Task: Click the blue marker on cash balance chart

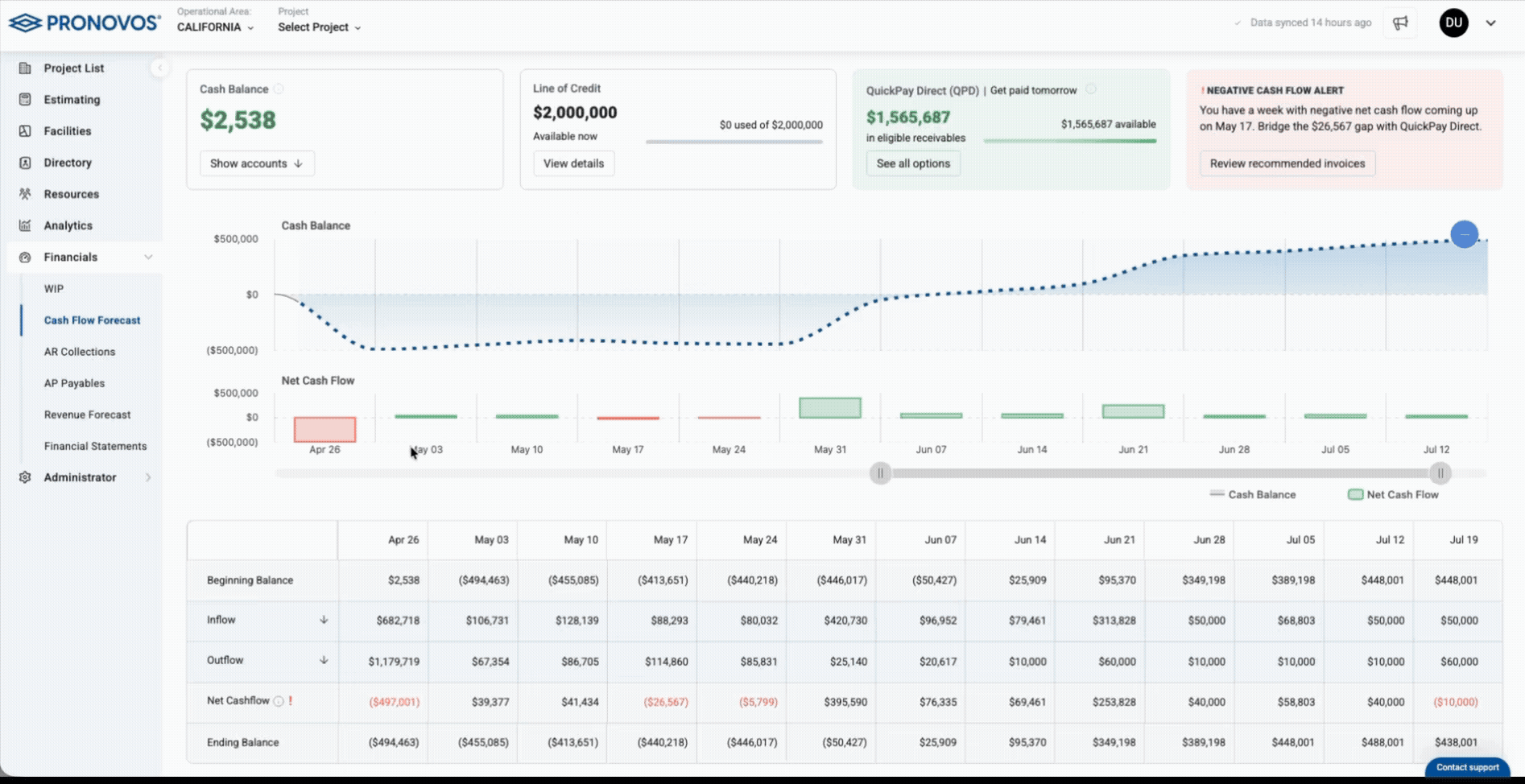Action: pyautogui.click(x=1465, y=234)
